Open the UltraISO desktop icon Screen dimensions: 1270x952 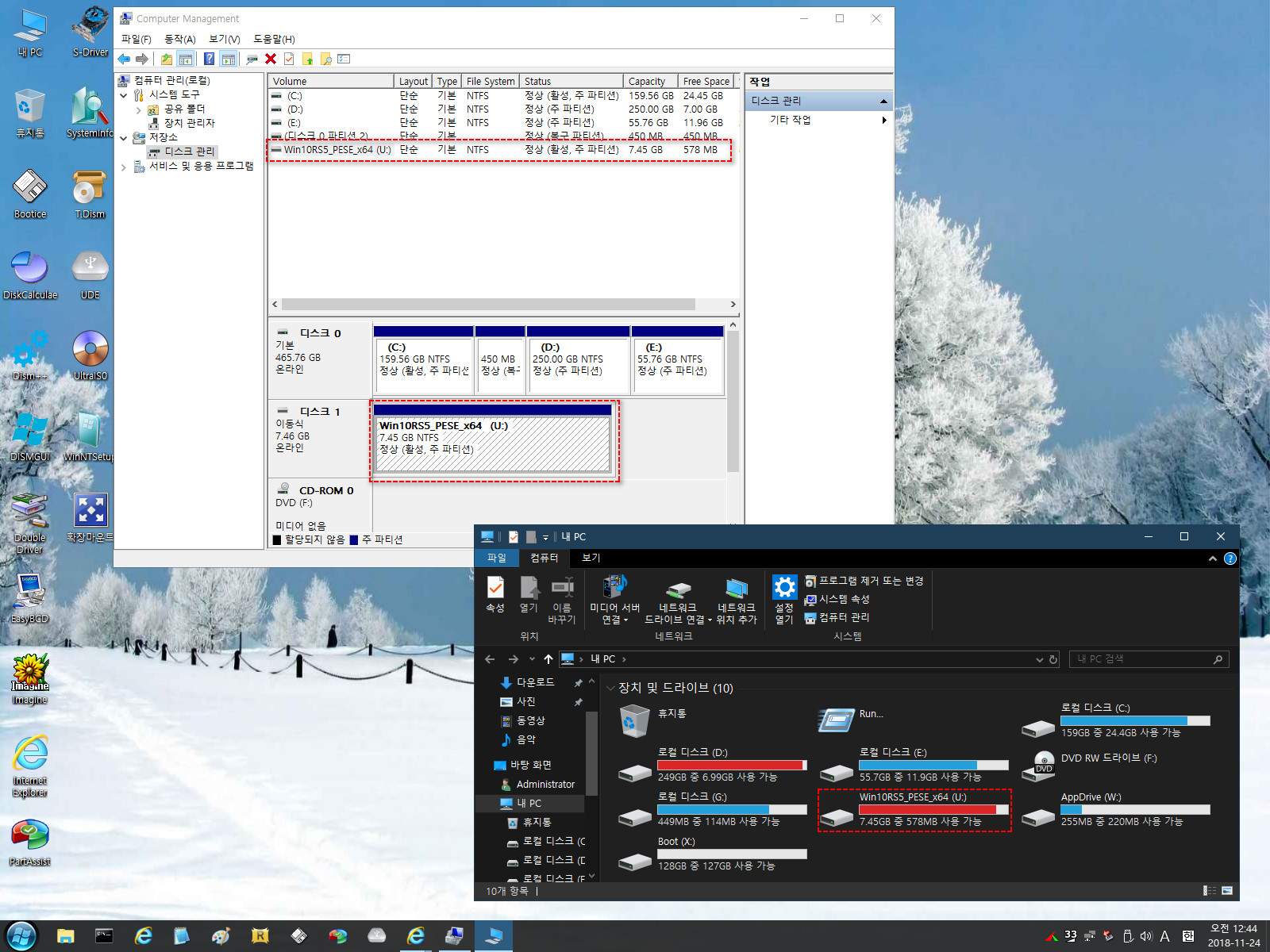pyautogui.click(x=90, y=356)
